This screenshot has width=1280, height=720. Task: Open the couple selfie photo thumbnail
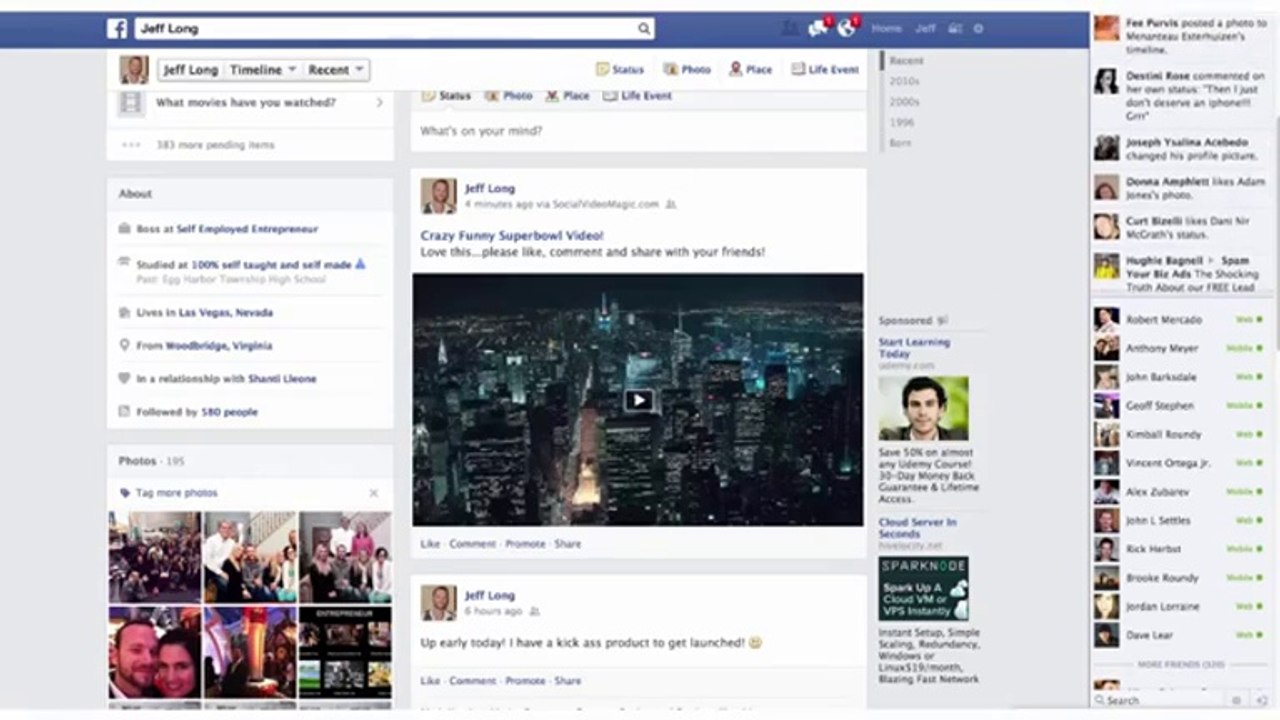154,653
